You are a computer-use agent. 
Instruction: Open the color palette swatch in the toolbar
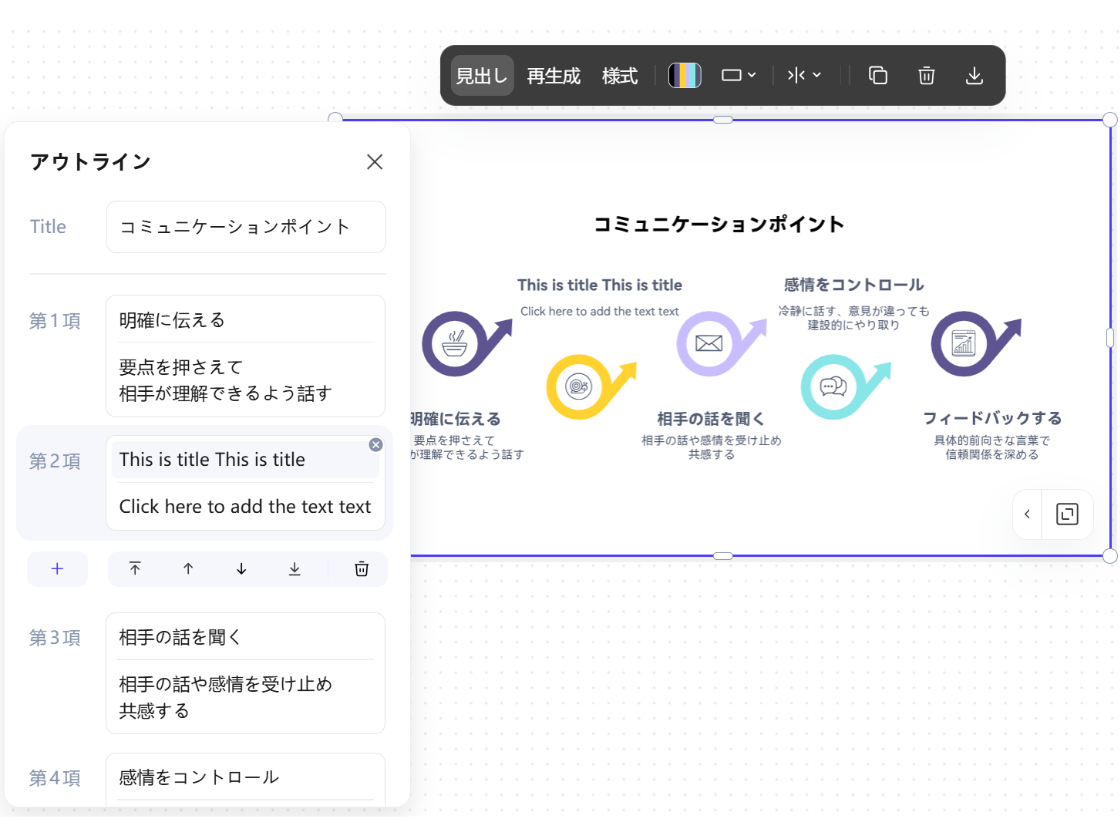point(685,75)
